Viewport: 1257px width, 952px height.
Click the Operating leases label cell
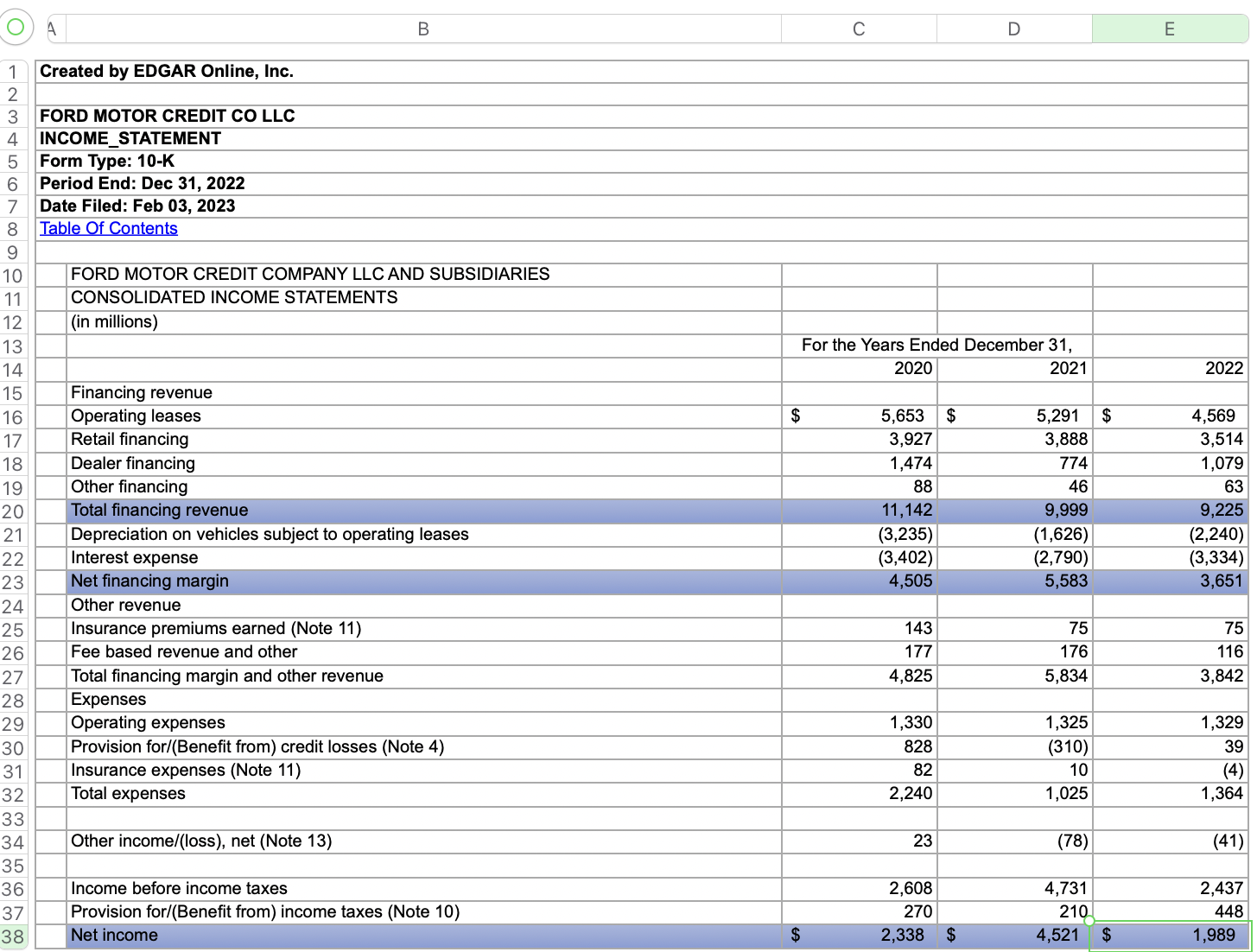click(136, 416)
